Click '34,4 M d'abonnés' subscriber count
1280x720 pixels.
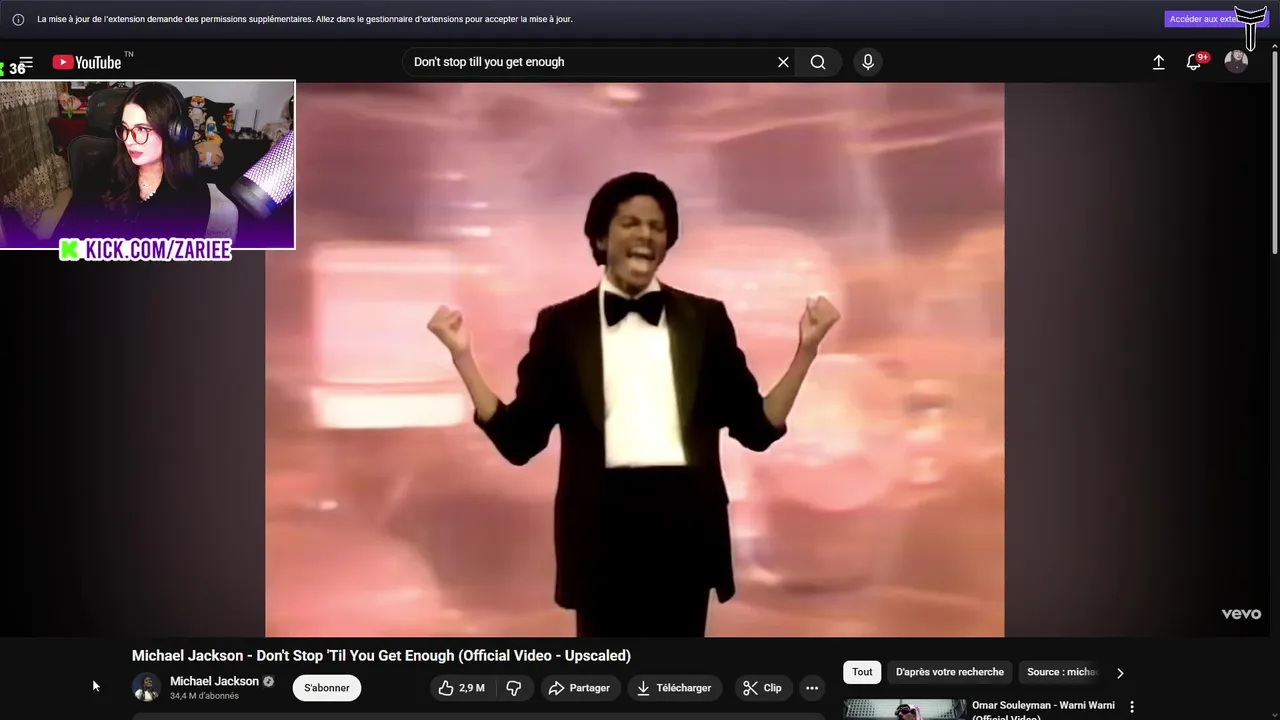[204, 696]
